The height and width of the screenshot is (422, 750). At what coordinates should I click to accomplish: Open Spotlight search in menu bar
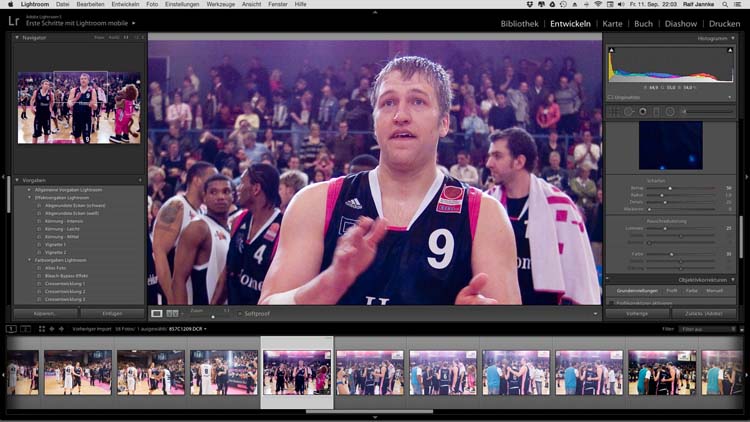tap(725, 4)
